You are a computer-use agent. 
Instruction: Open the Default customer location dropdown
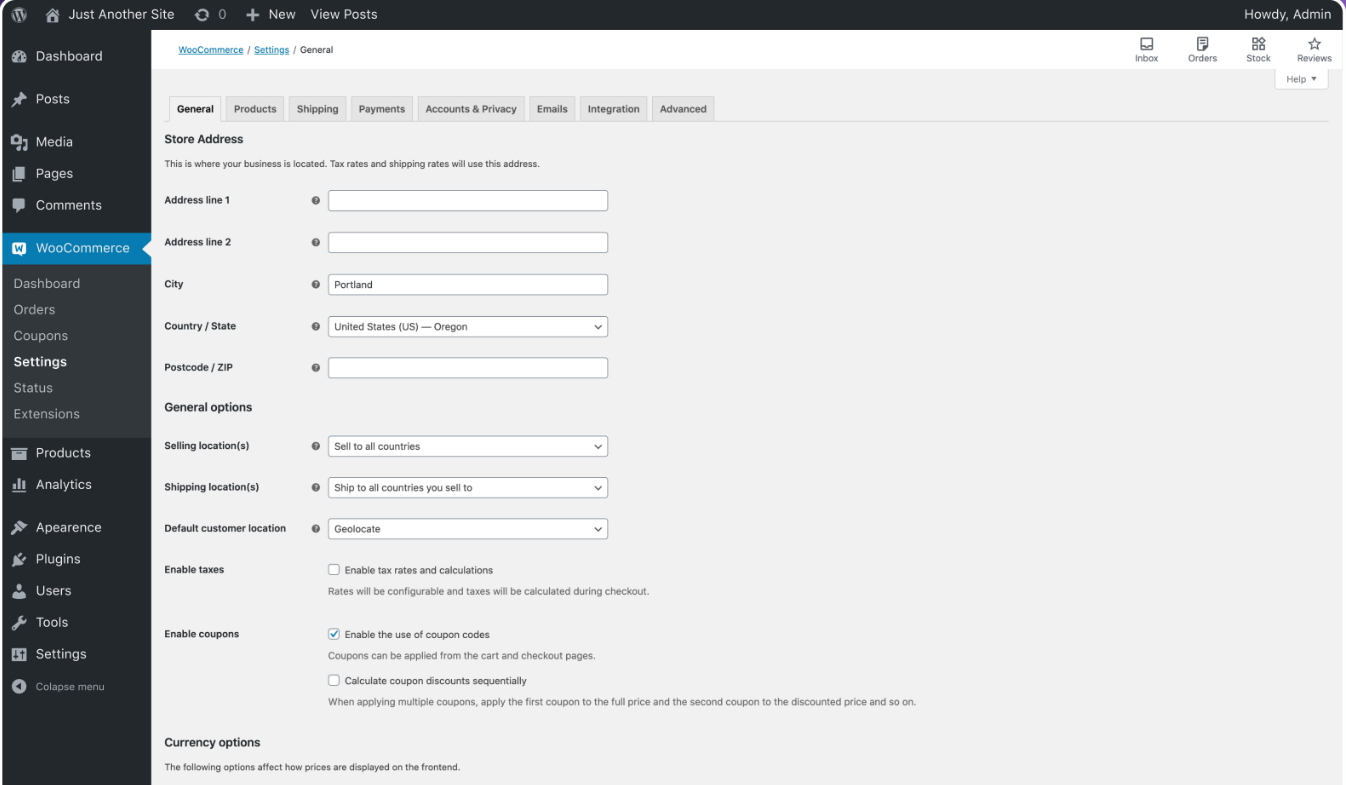tap(467, 528)
